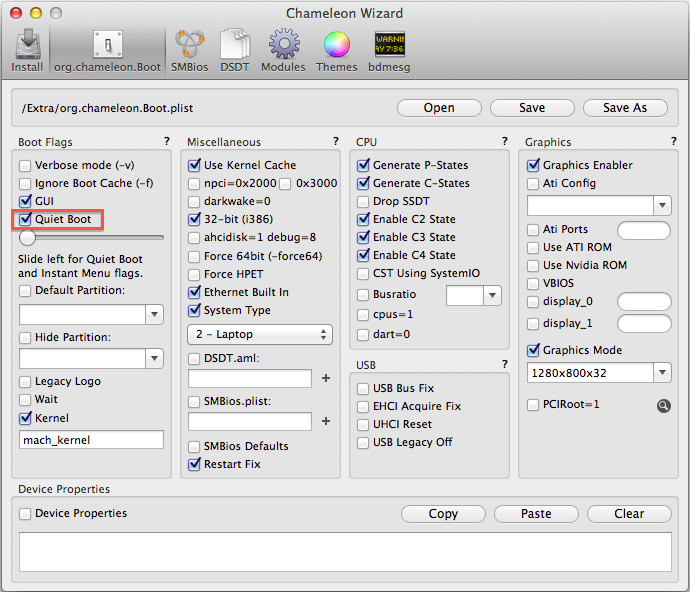Click the Boot Flags help question mark
Image resolution: width=690 pixels, height=592 pixels.
pos(167,141)
